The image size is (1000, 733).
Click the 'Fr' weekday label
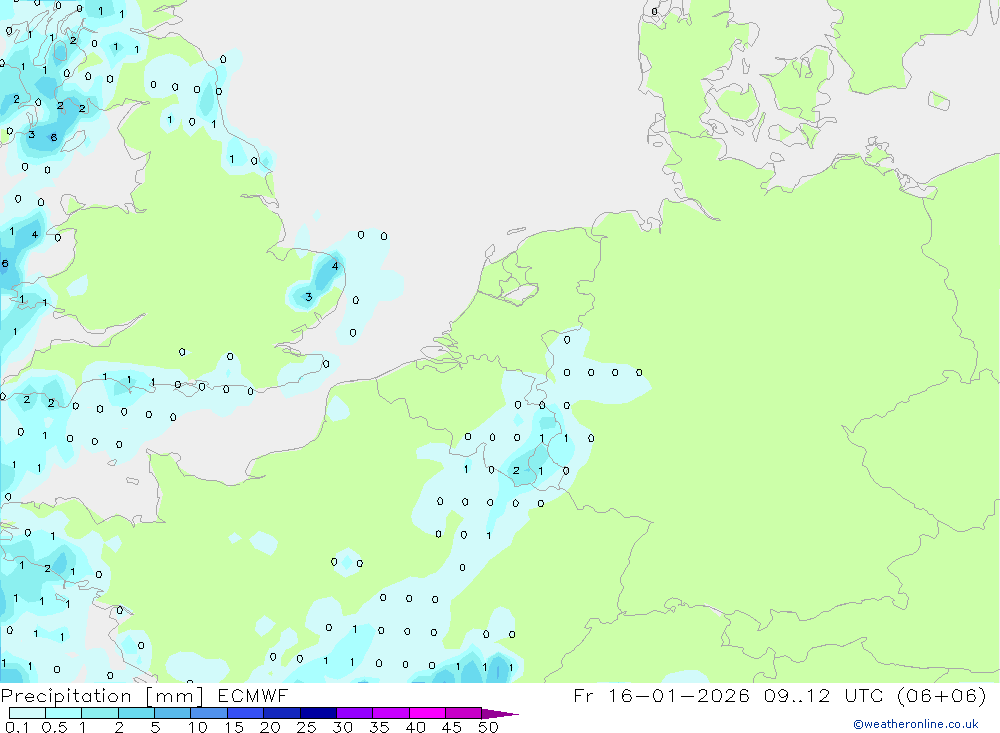pyautogui.click(x=584, y=695)
